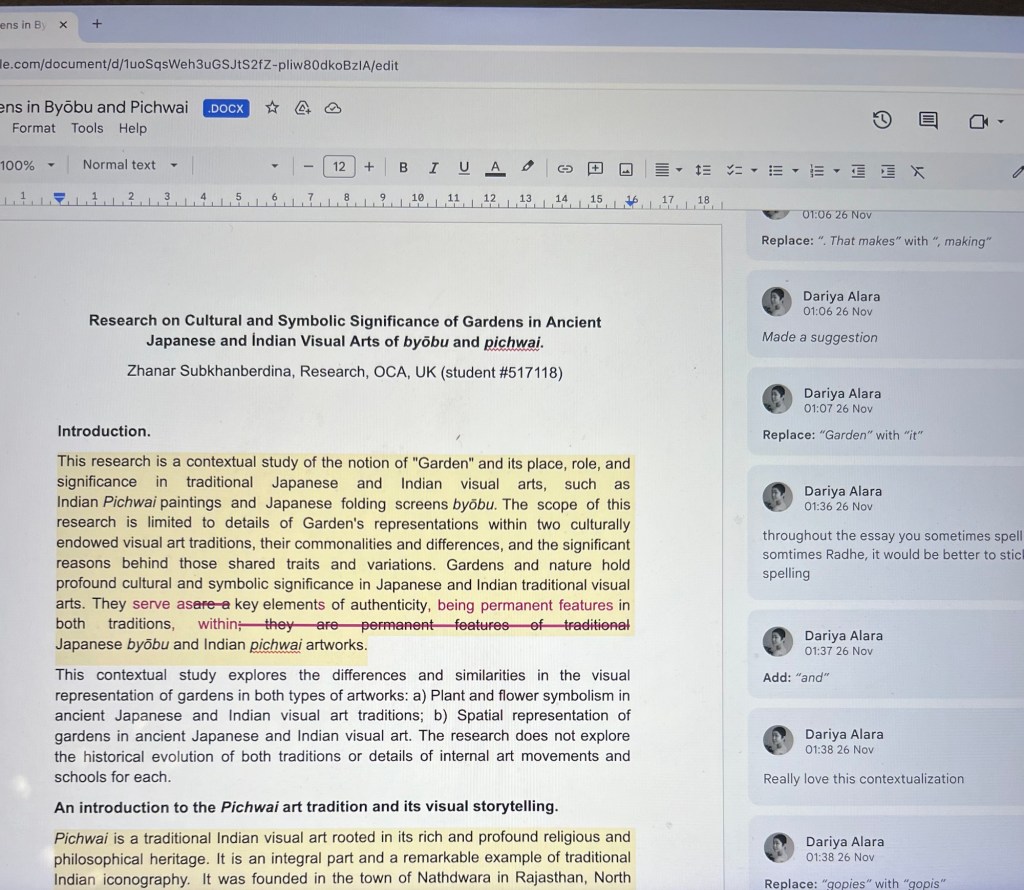The width and height of the screenshot is (1024, 890).
Task: Toggle bold formatting
Action: (x=403, y=167)
